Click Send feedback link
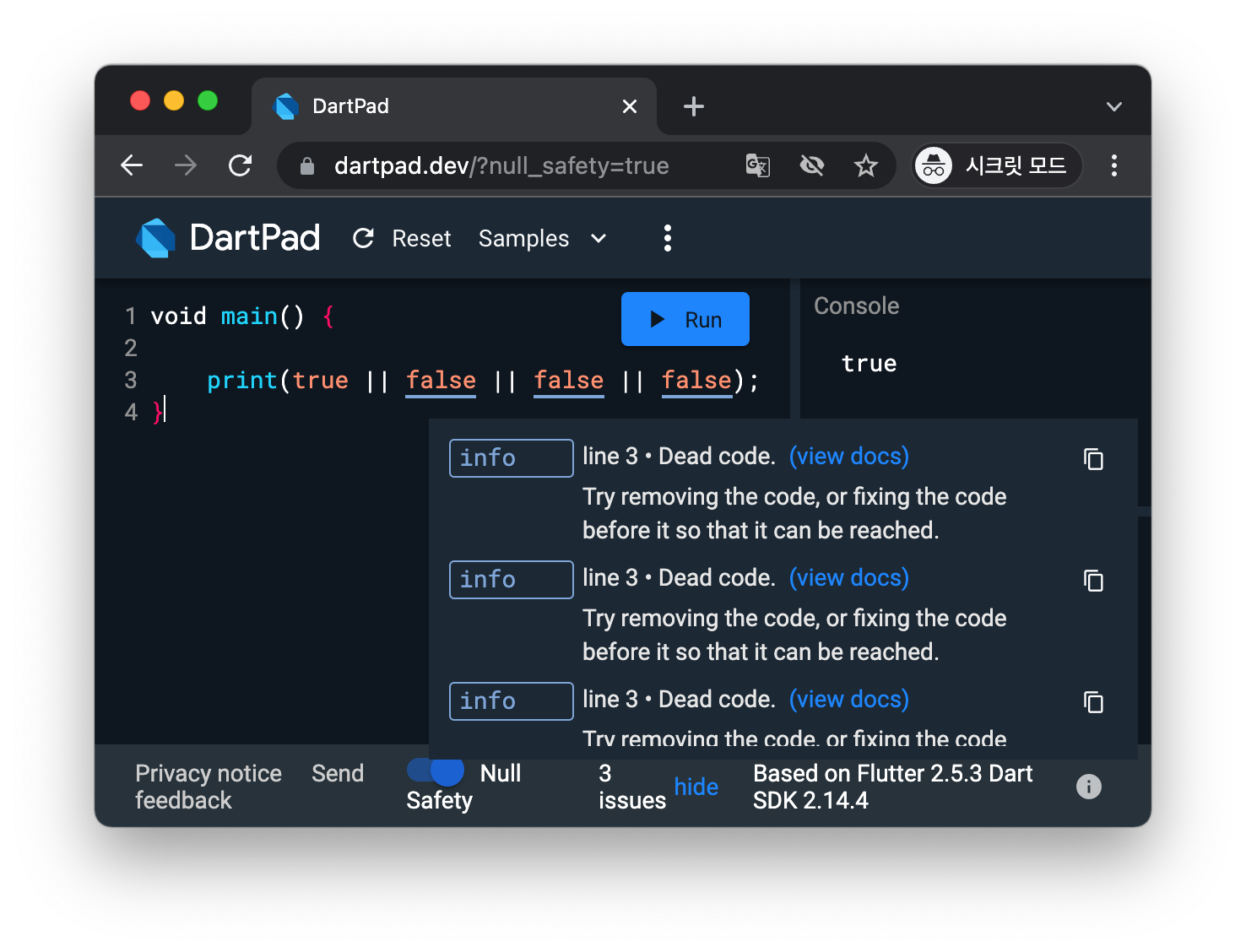The width and height of the screenshot is (1246, 952). pyautogui.click(x=249, y=787)
